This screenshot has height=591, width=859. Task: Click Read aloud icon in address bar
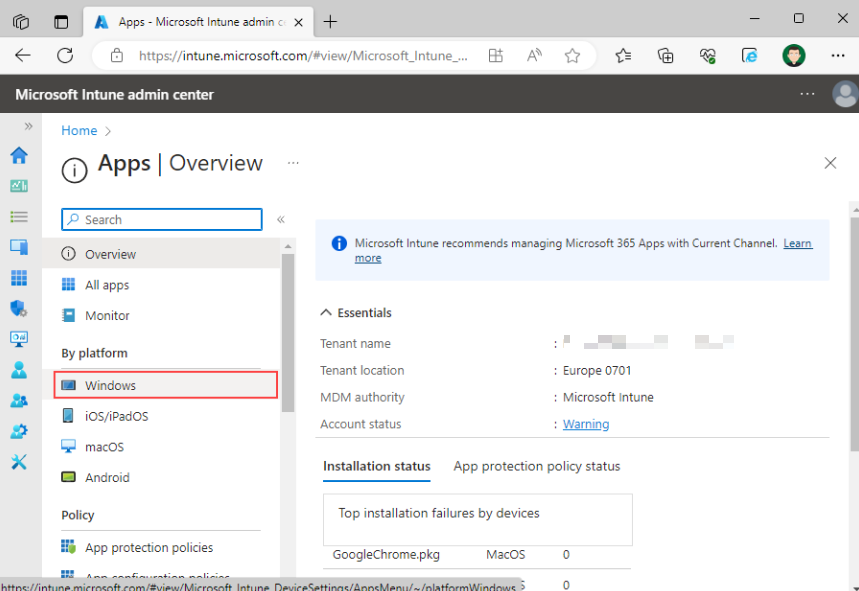pyautogui.click(x=534, y=55)
